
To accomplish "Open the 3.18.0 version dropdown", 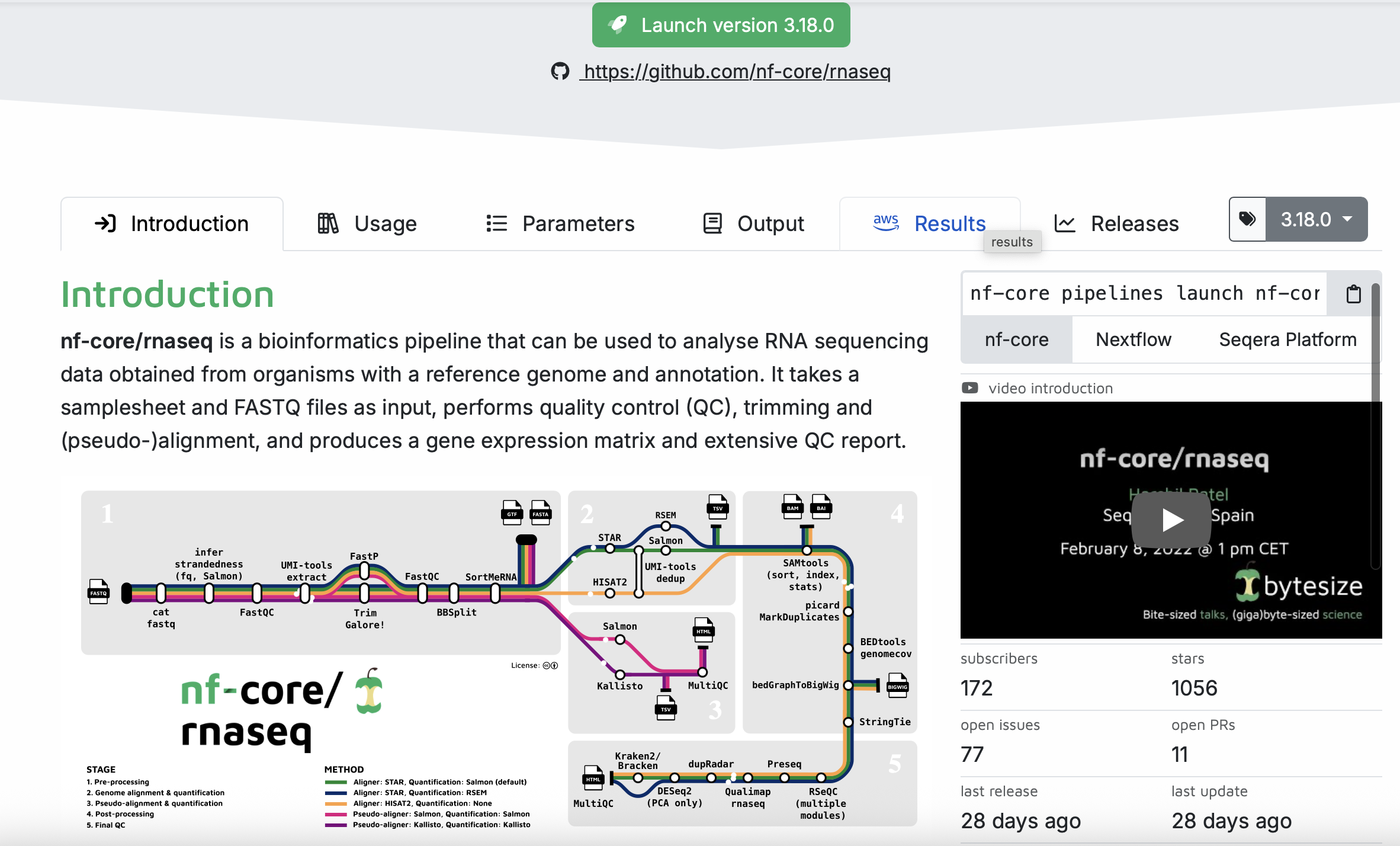I will click(1316, 219).
